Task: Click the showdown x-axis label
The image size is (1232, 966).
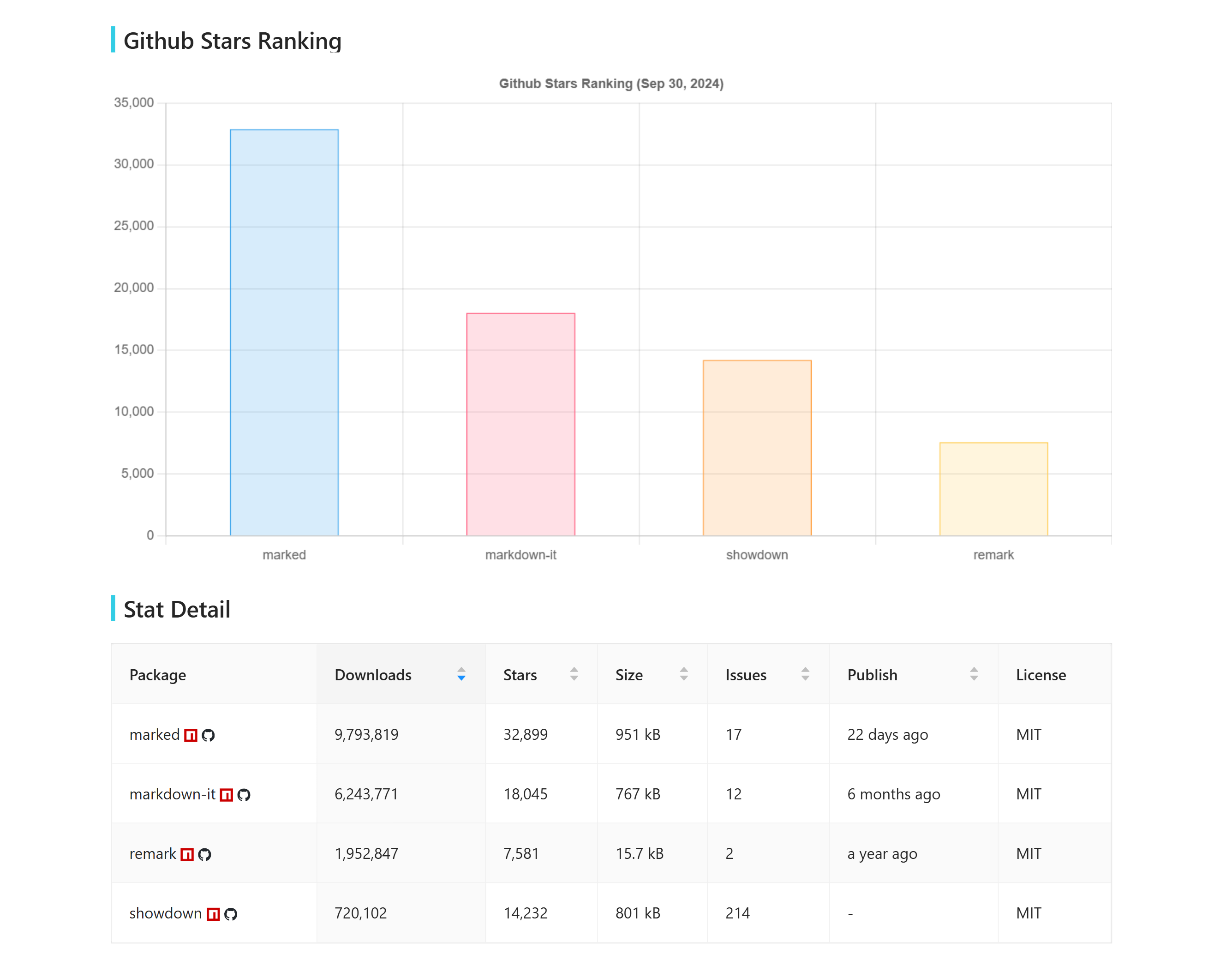Action: [757, 555]
